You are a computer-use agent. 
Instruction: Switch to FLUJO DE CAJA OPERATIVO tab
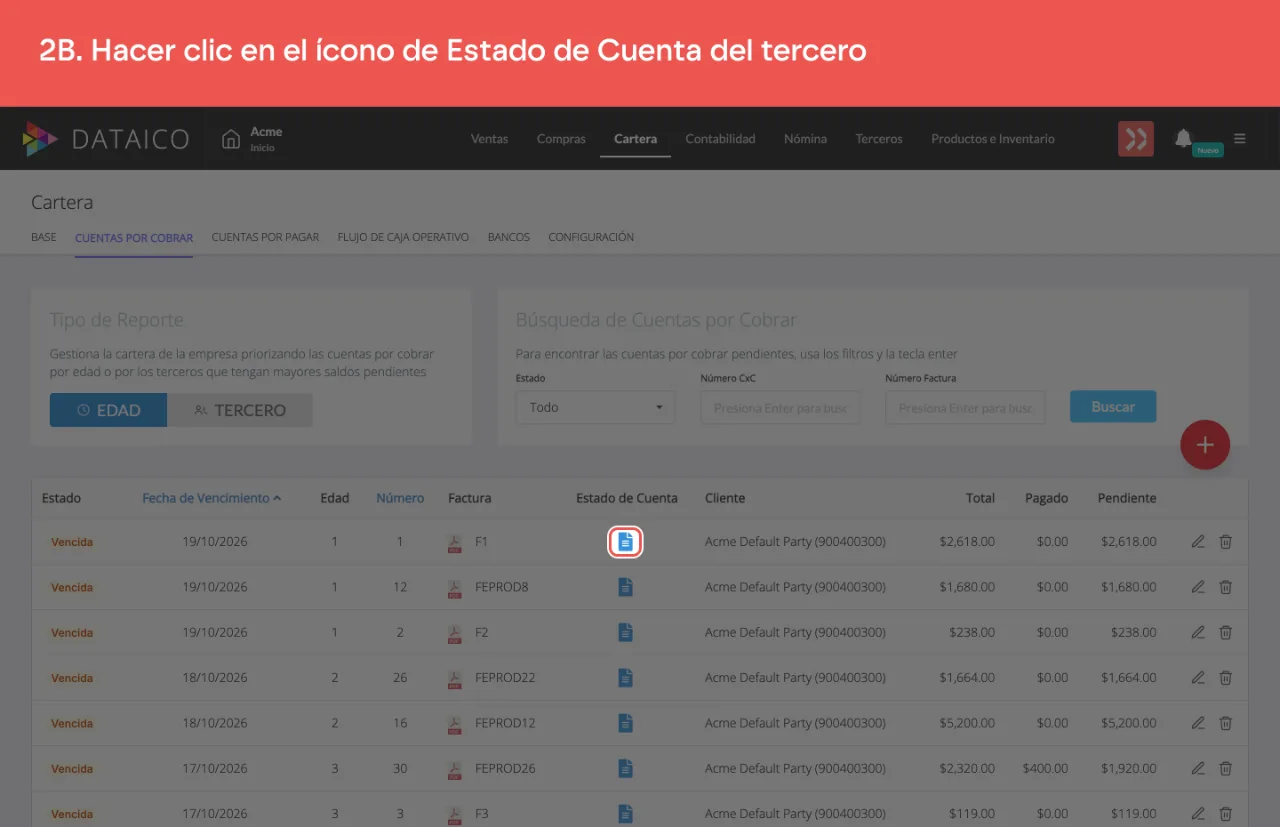403,237
